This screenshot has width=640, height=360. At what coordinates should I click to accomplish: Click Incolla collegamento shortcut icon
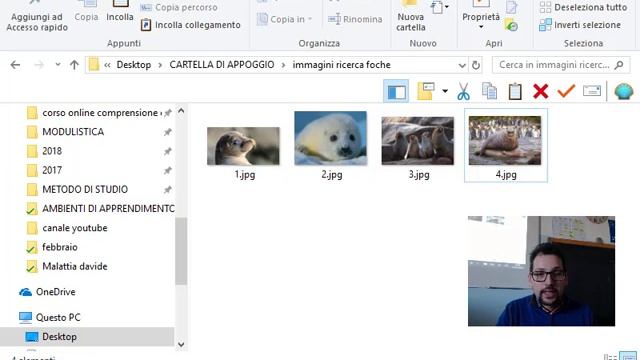(x=146, y=25)
